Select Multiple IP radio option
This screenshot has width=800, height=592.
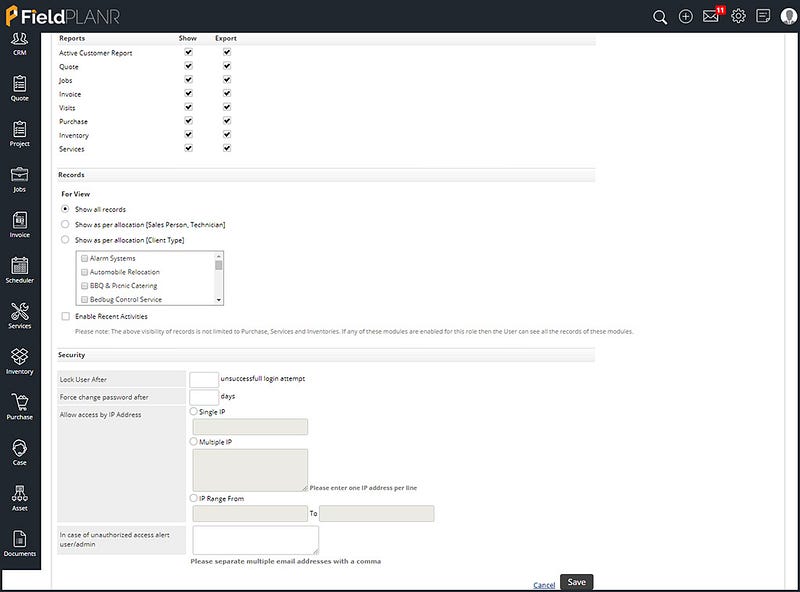[x=193, y=441]
